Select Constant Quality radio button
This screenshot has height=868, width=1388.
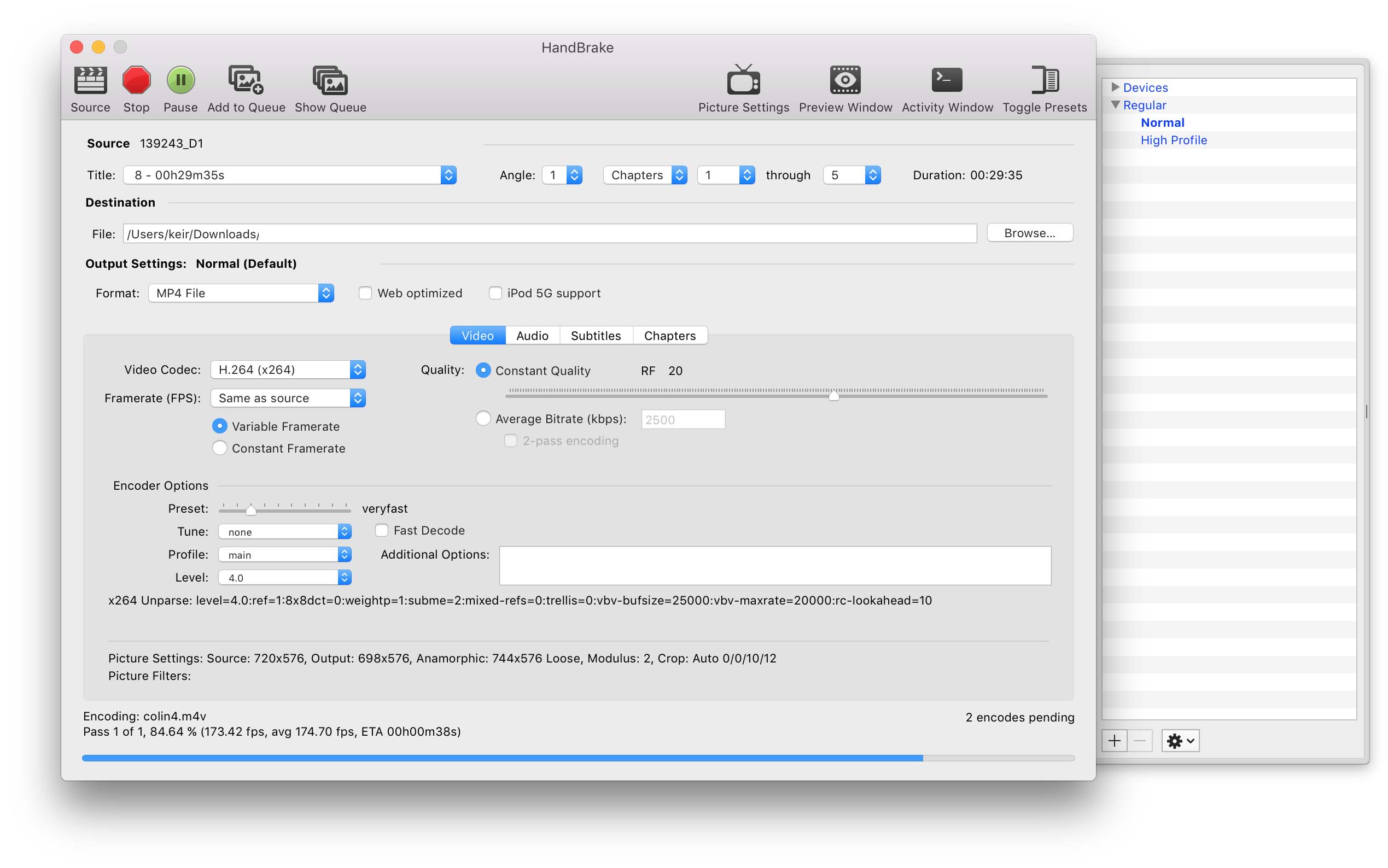click(483, 370)
